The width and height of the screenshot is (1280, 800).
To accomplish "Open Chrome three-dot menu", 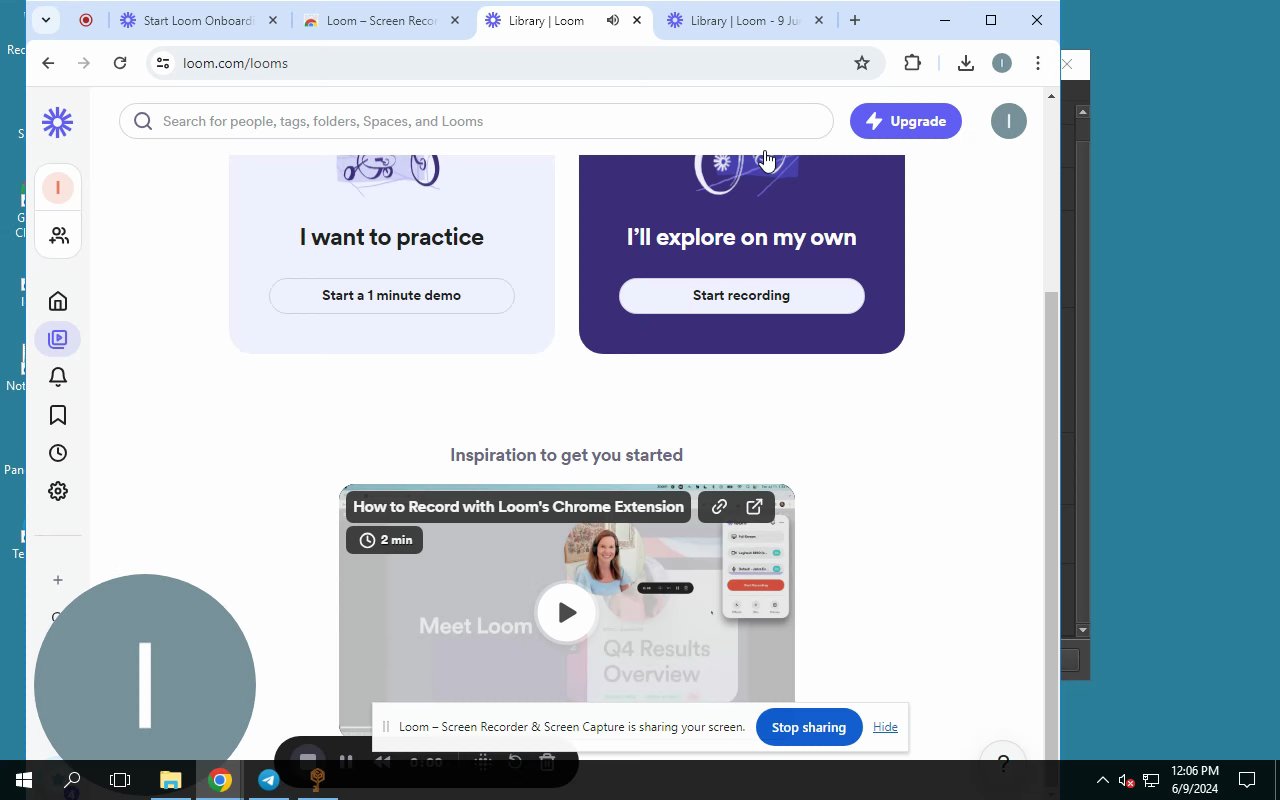I will [x=1038, y=63].
